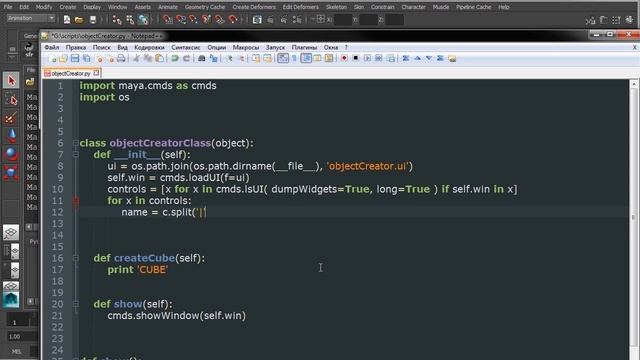Select the objectCreator.py tab

(71, 73)
